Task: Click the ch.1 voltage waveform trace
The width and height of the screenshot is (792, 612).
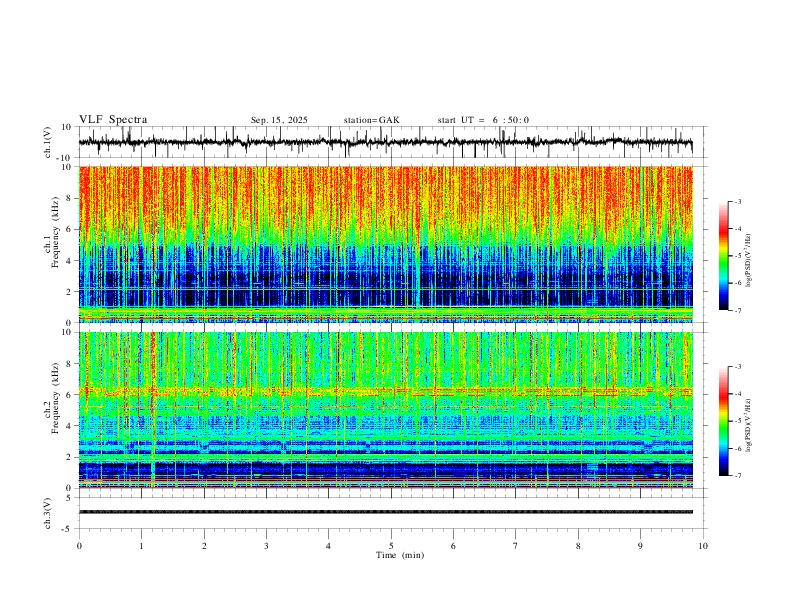Action: pyautogui.click(x=385, y=142)
